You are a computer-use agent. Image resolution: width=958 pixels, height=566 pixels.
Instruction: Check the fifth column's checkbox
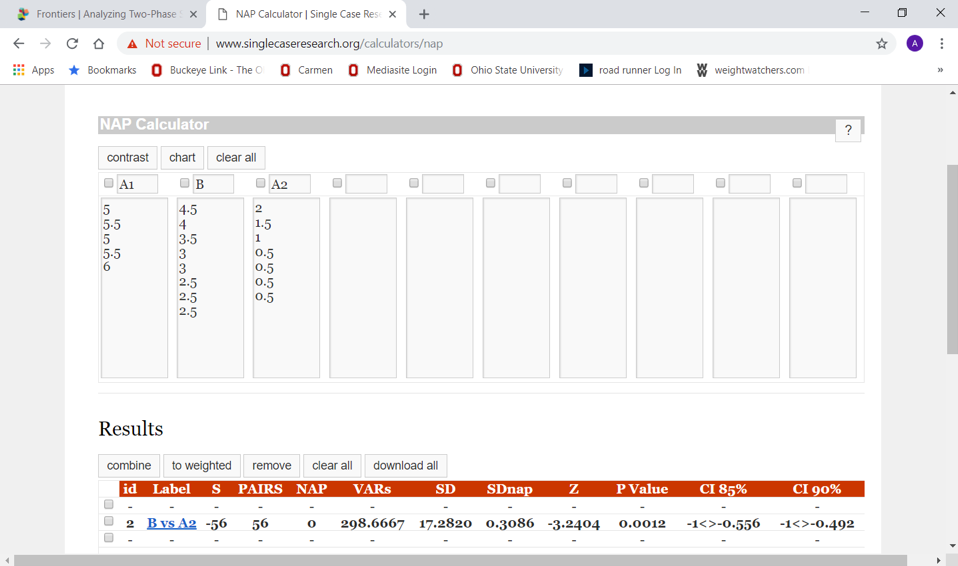[414, 183]
